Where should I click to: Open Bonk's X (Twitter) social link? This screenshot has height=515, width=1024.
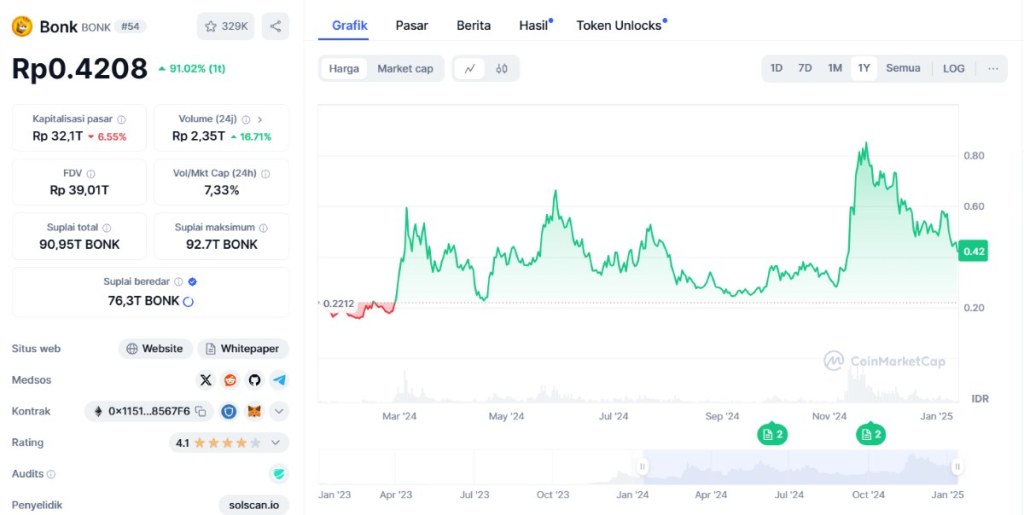[206, 380]
